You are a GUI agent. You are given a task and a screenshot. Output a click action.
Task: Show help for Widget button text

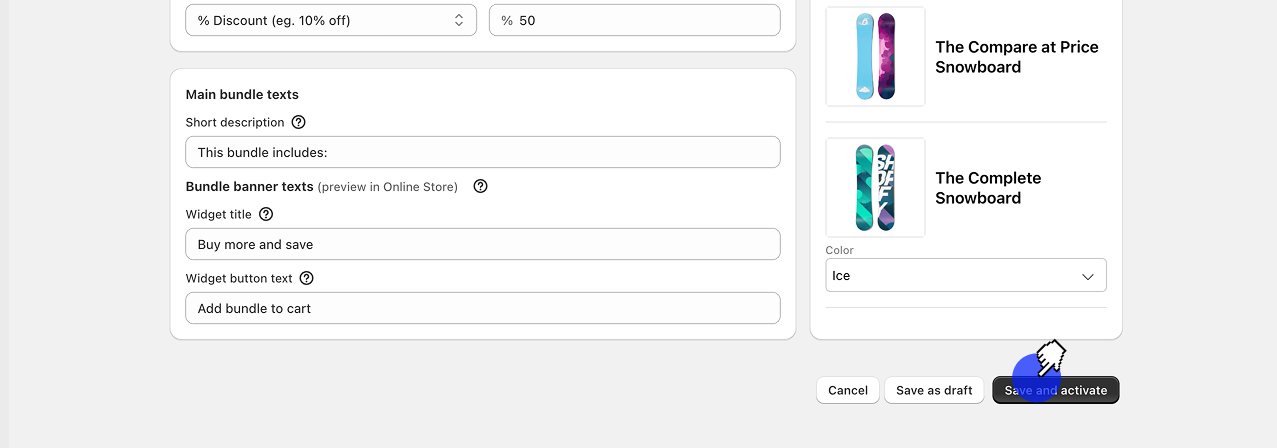pyautogui.click(x=307, y=278)
